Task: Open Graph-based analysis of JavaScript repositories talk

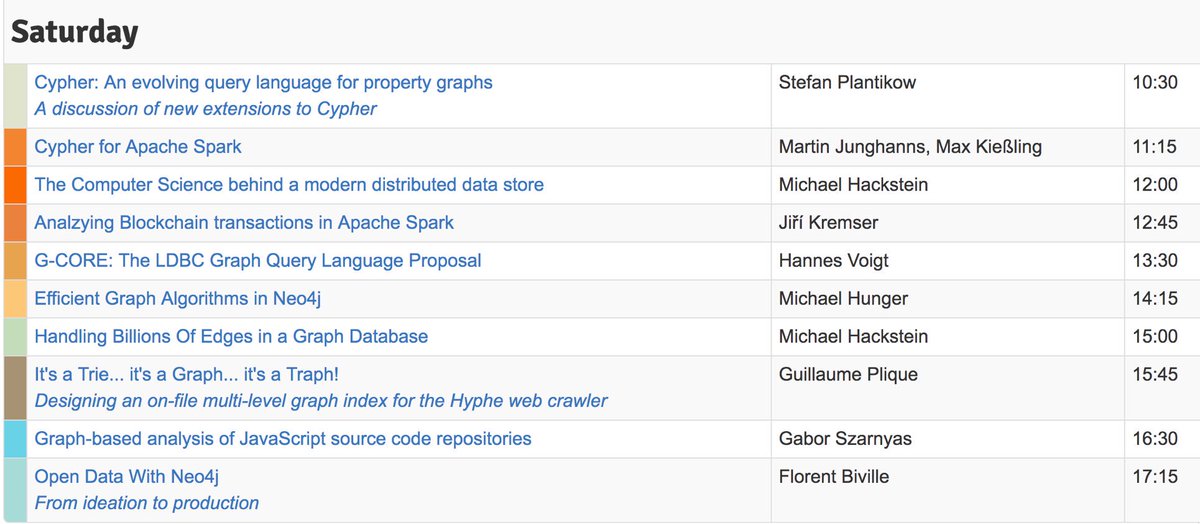Action: point(283,439)
